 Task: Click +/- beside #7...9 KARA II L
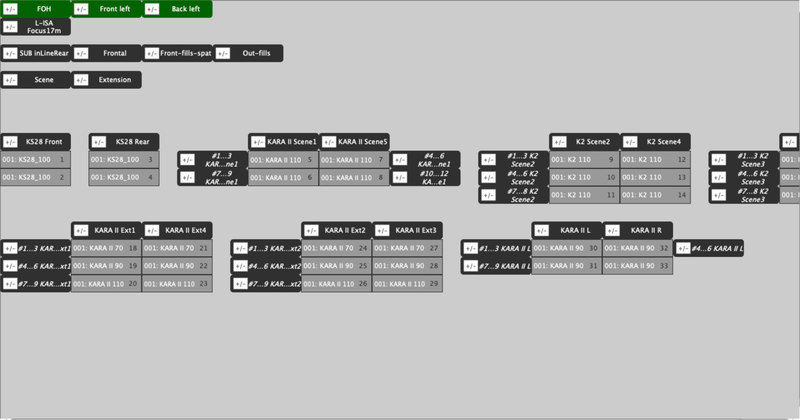[470, 266]
